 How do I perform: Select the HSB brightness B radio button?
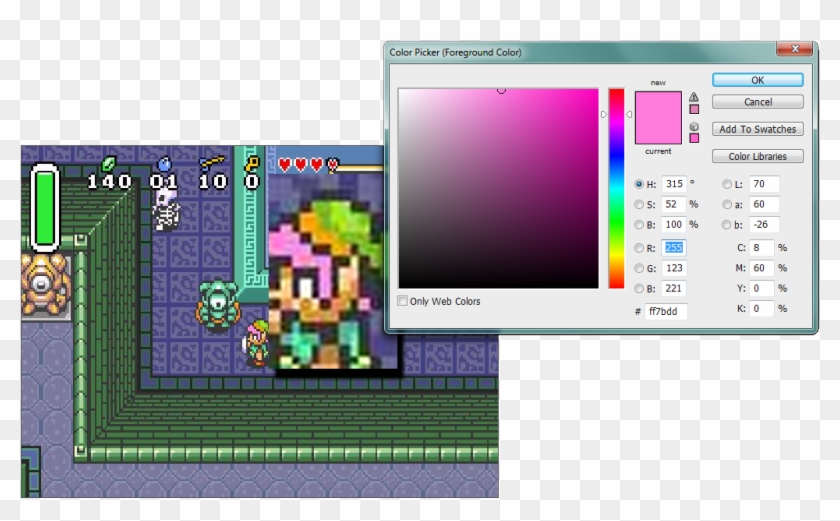pyautogui.click(x=639, y=225)
